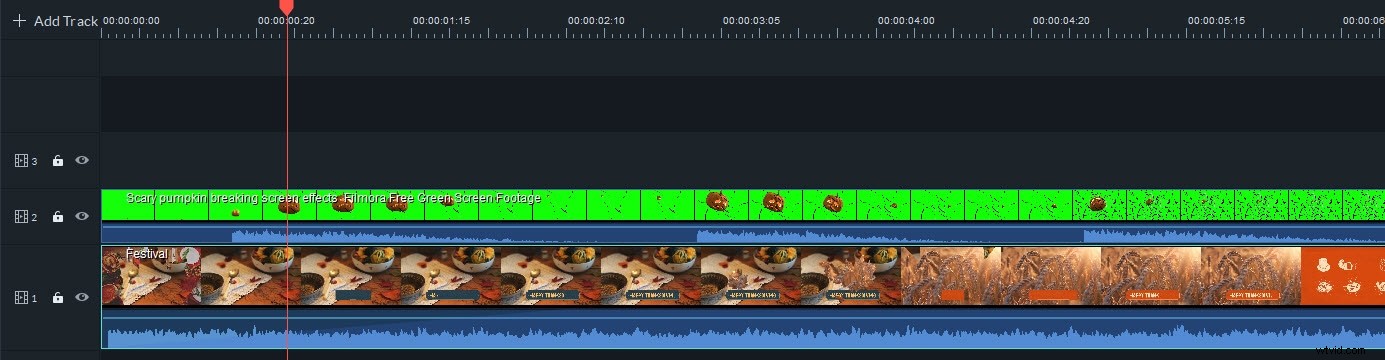The image size is (1385, 360).
Task: Lock track 1 with the padlock icon
Action: pos(58,297)
